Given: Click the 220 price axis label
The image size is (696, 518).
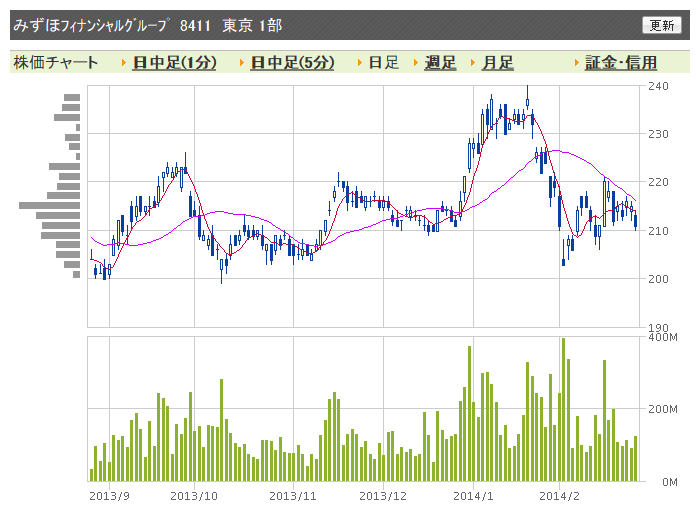Looking at the screenshot, I should [x=658, y=182].
